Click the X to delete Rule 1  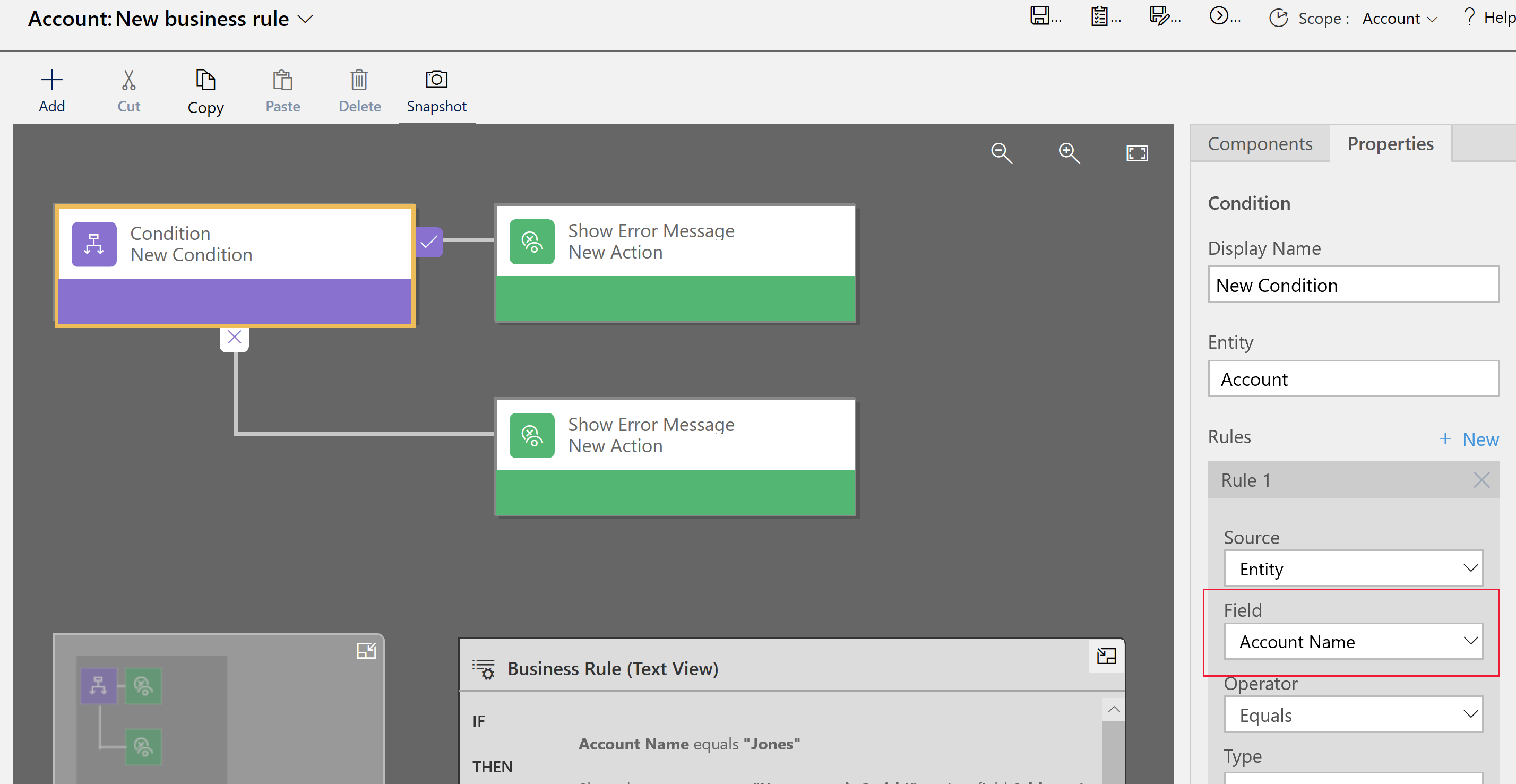(1483, 479)
